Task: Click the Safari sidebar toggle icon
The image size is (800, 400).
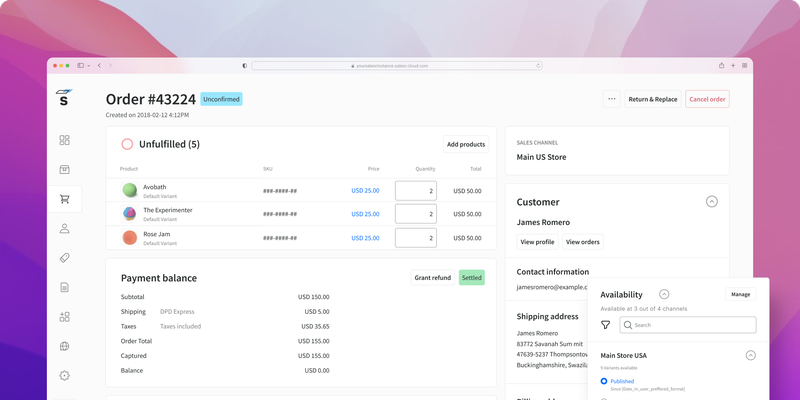Action: (81, 65)
